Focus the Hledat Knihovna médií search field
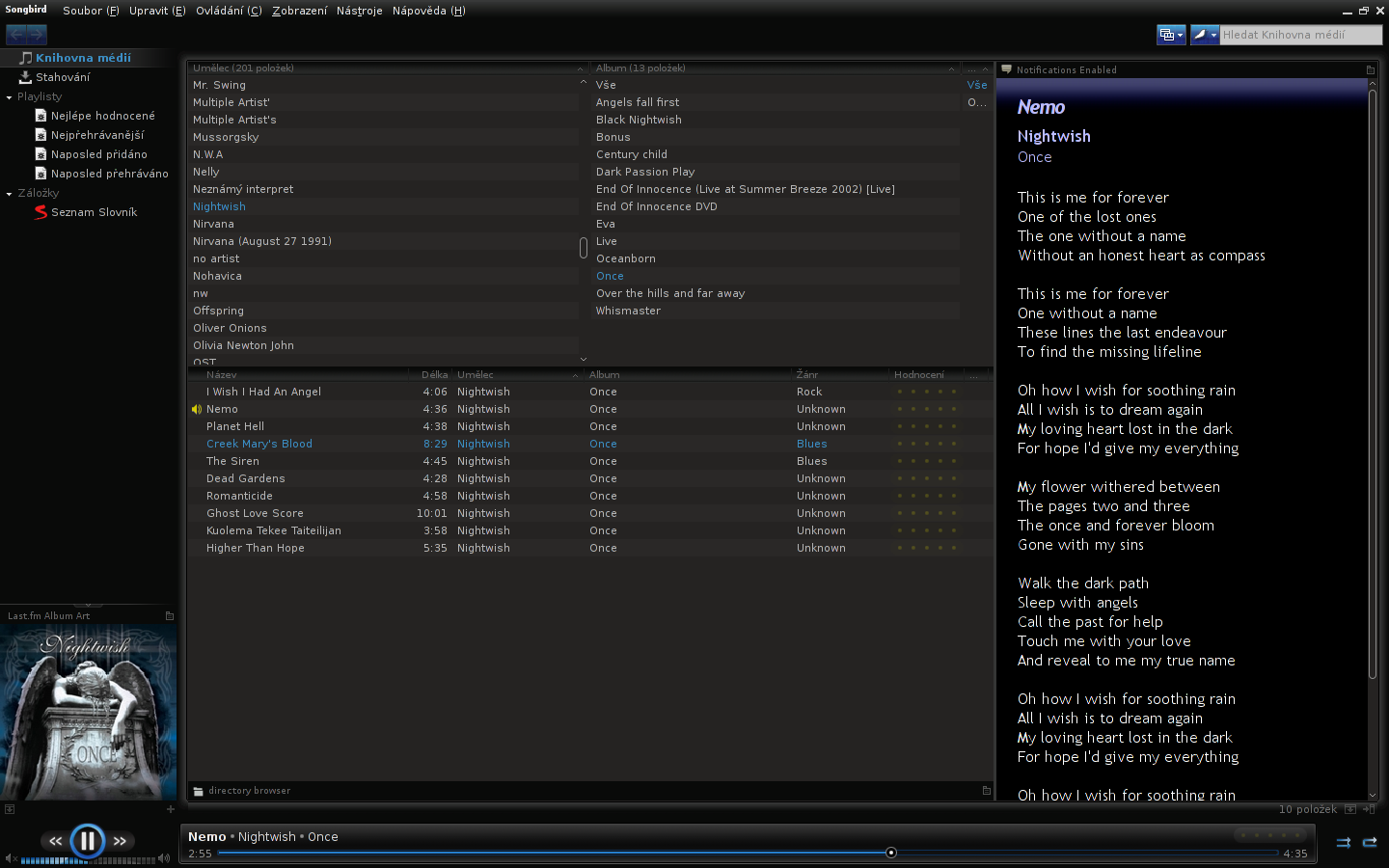The height and width of the screenshot is (868, 1389). click(x=1300, y=35)
